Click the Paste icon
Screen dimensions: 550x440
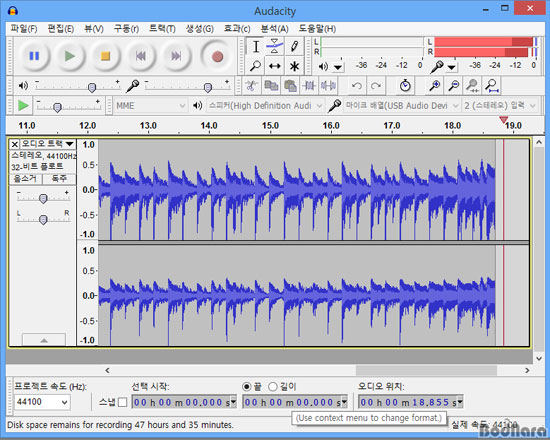pyautogui.click(x=290, y=86)
